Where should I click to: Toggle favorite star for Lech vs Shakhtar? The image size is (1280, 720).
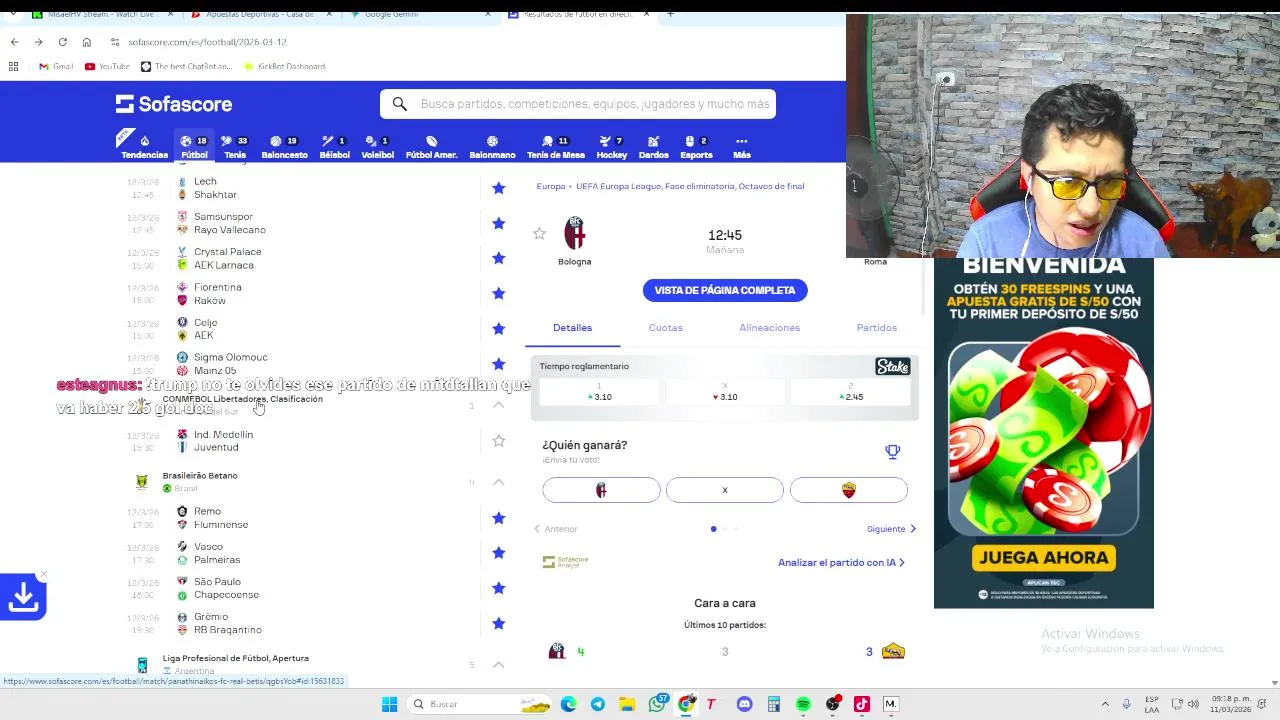(498, 188)
